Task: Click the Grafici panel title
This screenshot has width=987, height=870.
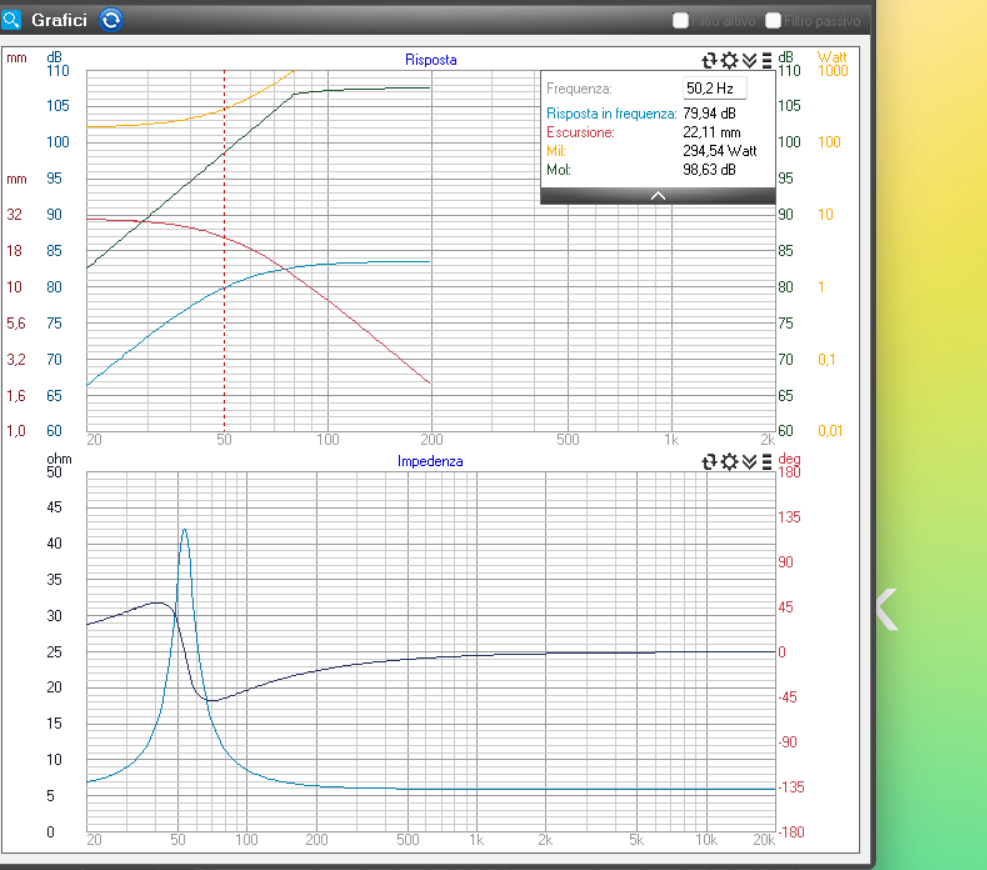Action: (59, 20)
